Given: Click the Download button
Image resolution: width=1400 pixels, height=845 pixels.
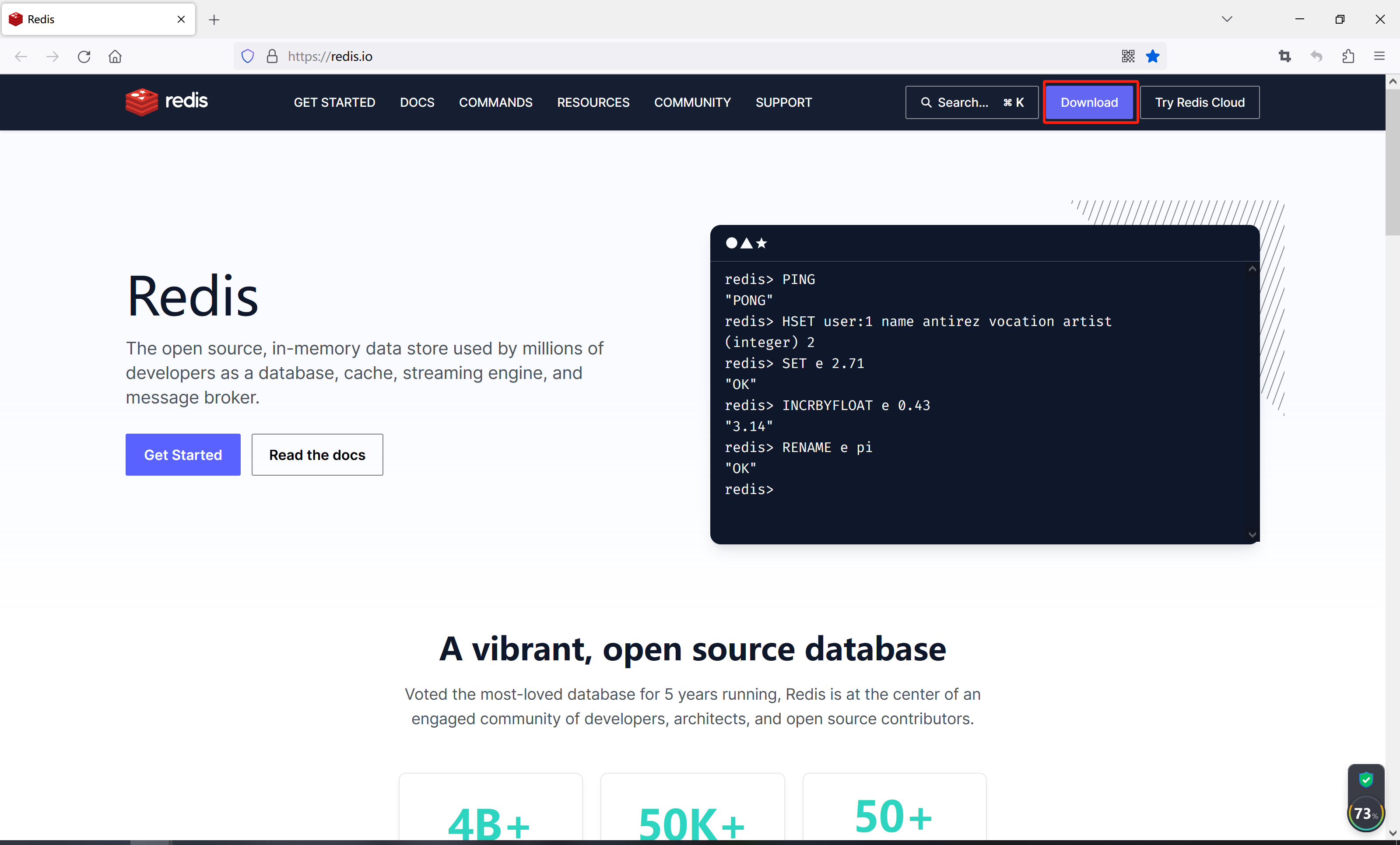Looking at the screenshot, I should pyautogui.click(x=1089, y=102).
